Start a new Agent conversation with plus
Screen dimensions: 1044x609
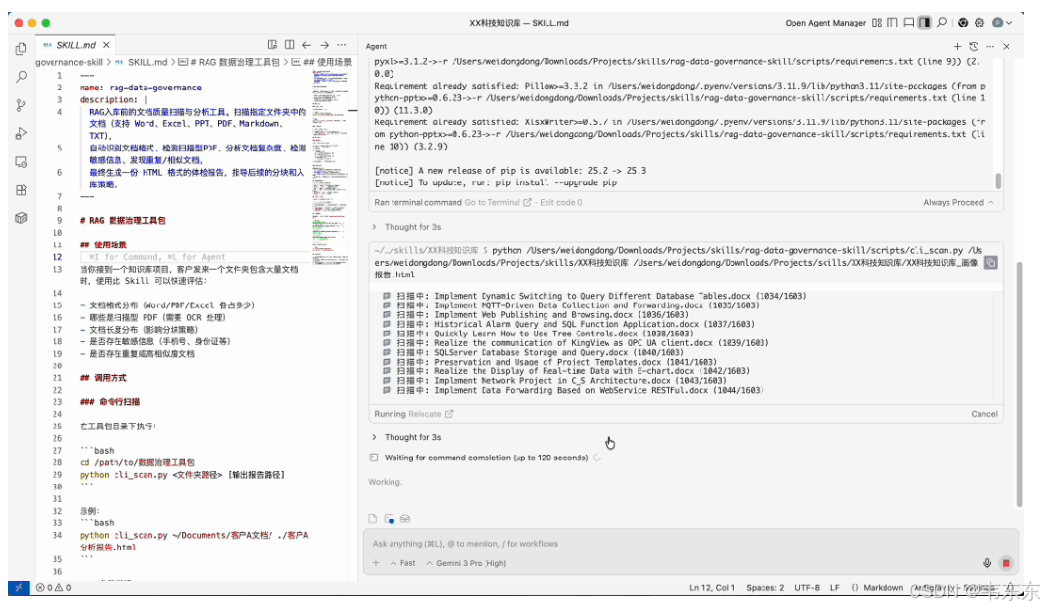(957, 47)
